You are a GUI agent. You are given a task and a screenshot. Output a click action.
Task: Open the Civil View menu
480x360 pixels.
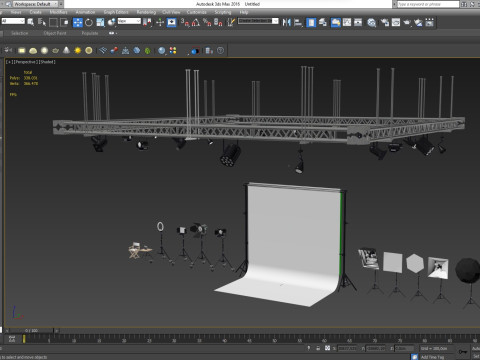tap(171, 12)
